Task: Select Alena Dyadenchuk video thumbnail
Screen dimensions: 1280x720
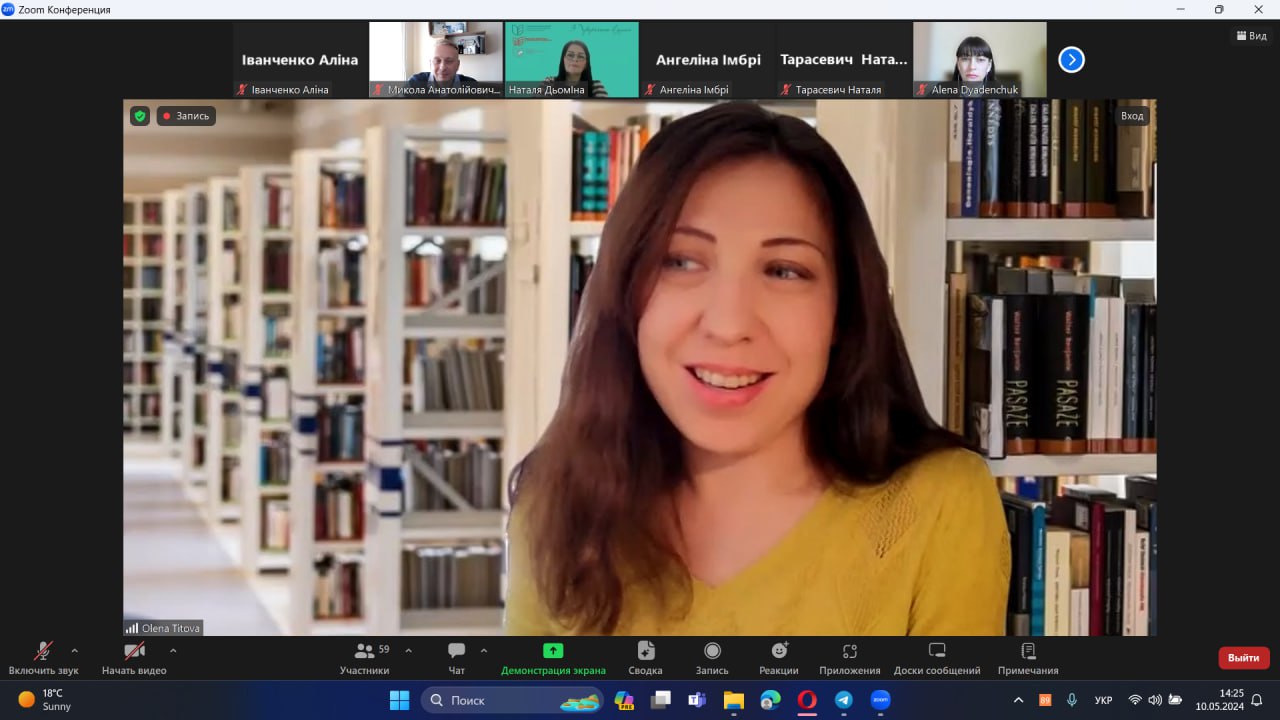Action: pyautogui.click(x=980, y=60)
